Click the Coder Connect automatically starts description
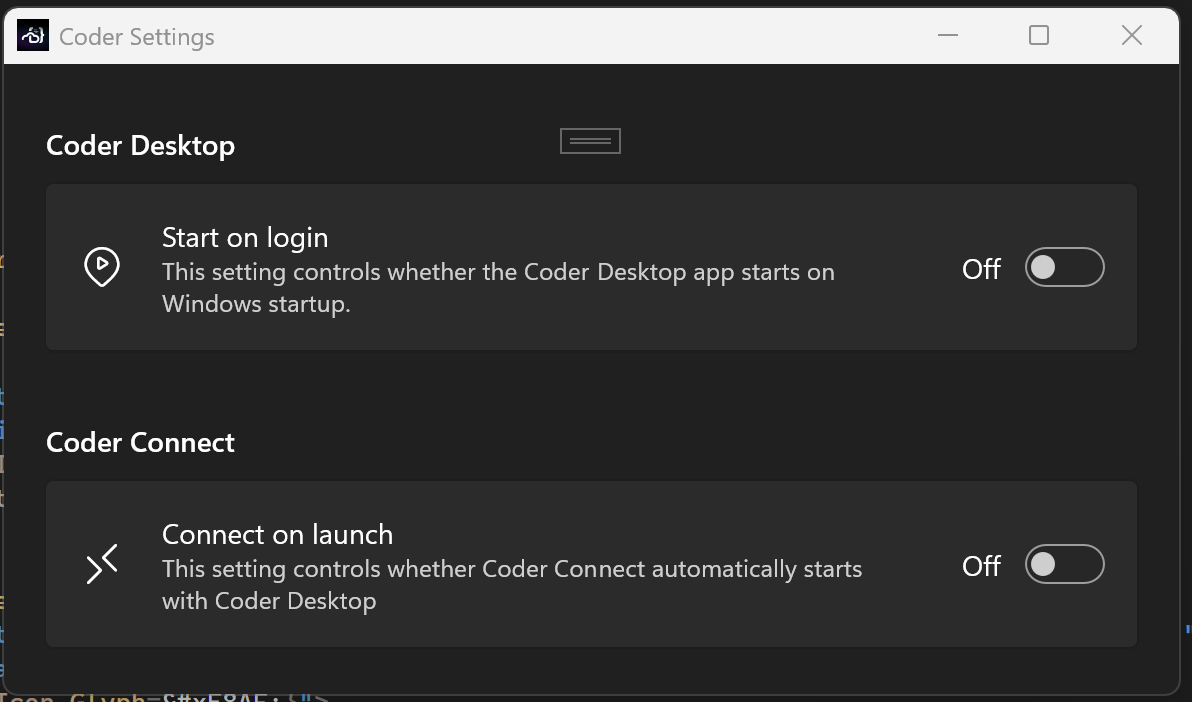Screen dimensions: 1192x702 pyautogui.click(x=512, y=585)
